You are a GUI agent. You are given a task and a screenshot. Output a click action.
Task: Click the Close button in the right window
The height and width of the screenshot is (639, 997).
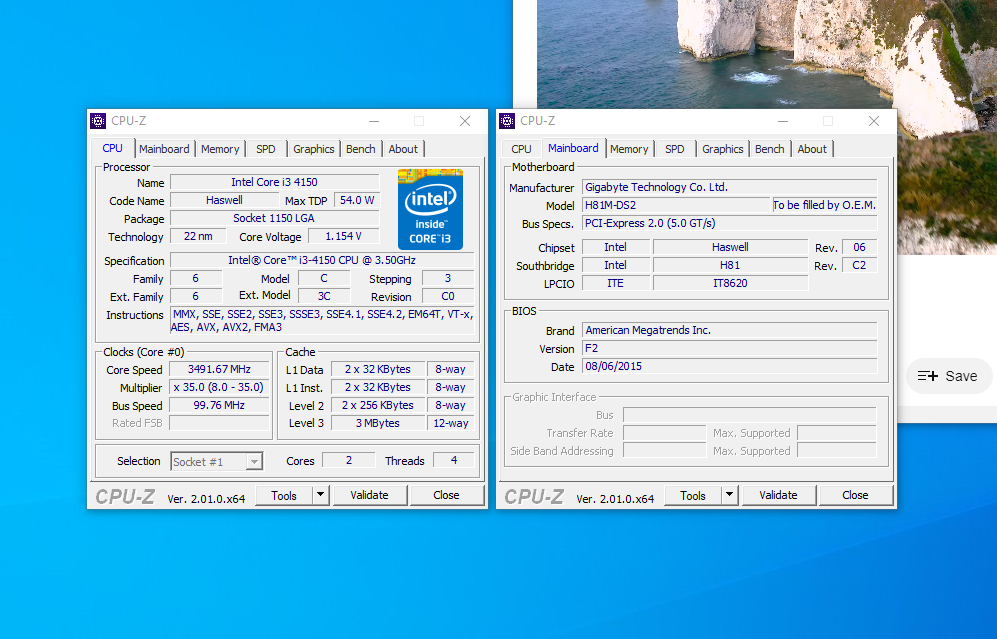(x=855, y=495)
